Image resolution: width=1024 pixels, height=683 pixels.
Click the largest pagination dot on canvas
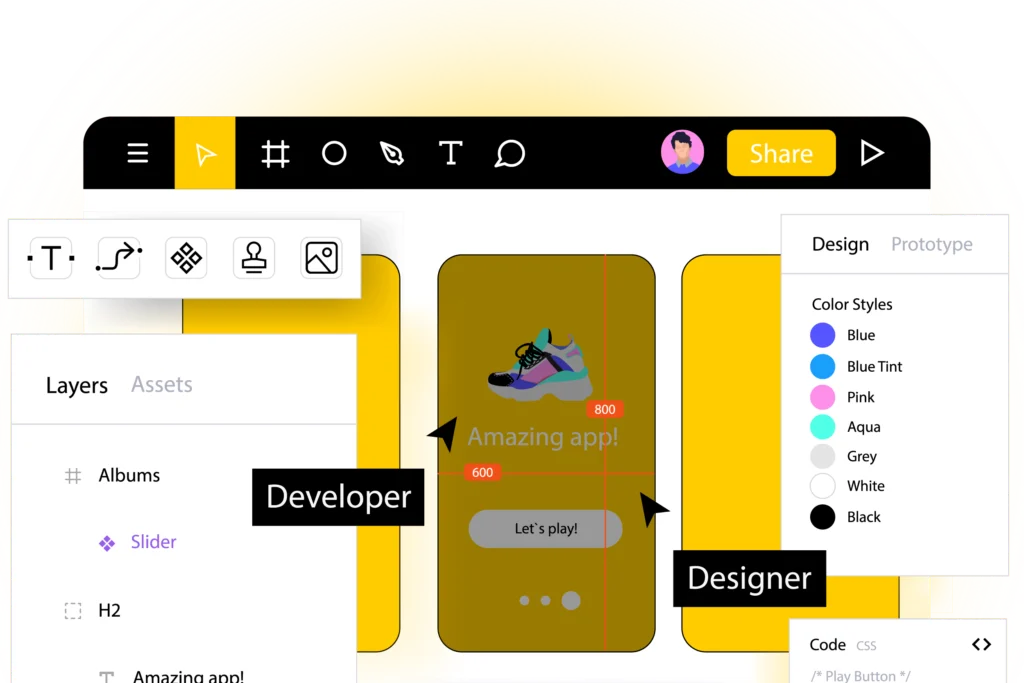(571, 600)
